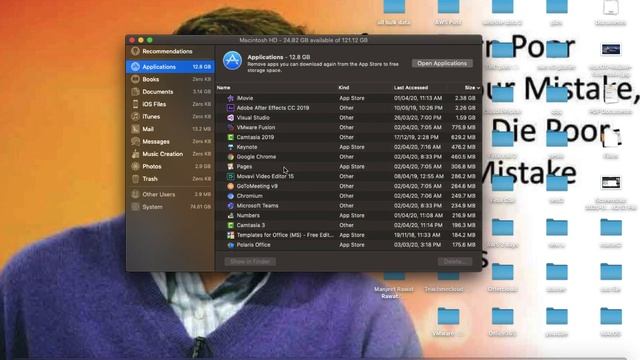Open the Documents storage category
Screen dimensions: 640x360
(170, 92)
